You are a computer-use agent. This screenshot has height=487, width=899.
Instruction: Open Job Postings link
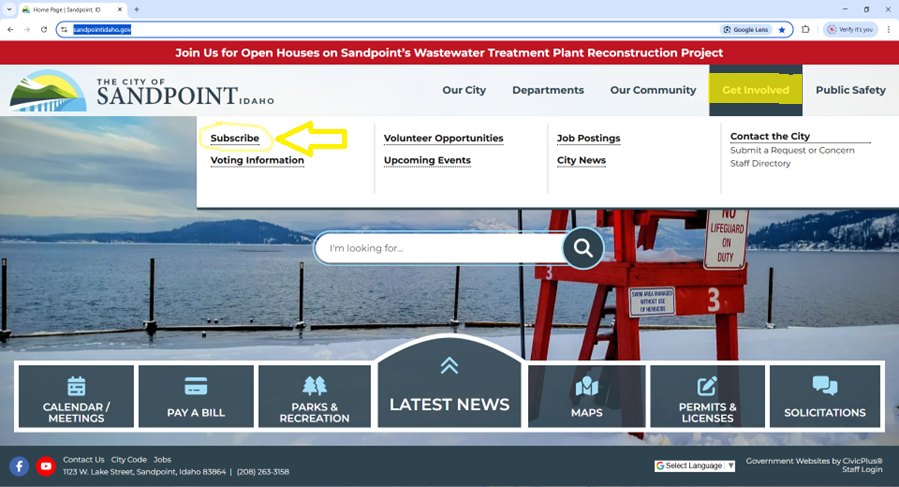click(588, 138)
